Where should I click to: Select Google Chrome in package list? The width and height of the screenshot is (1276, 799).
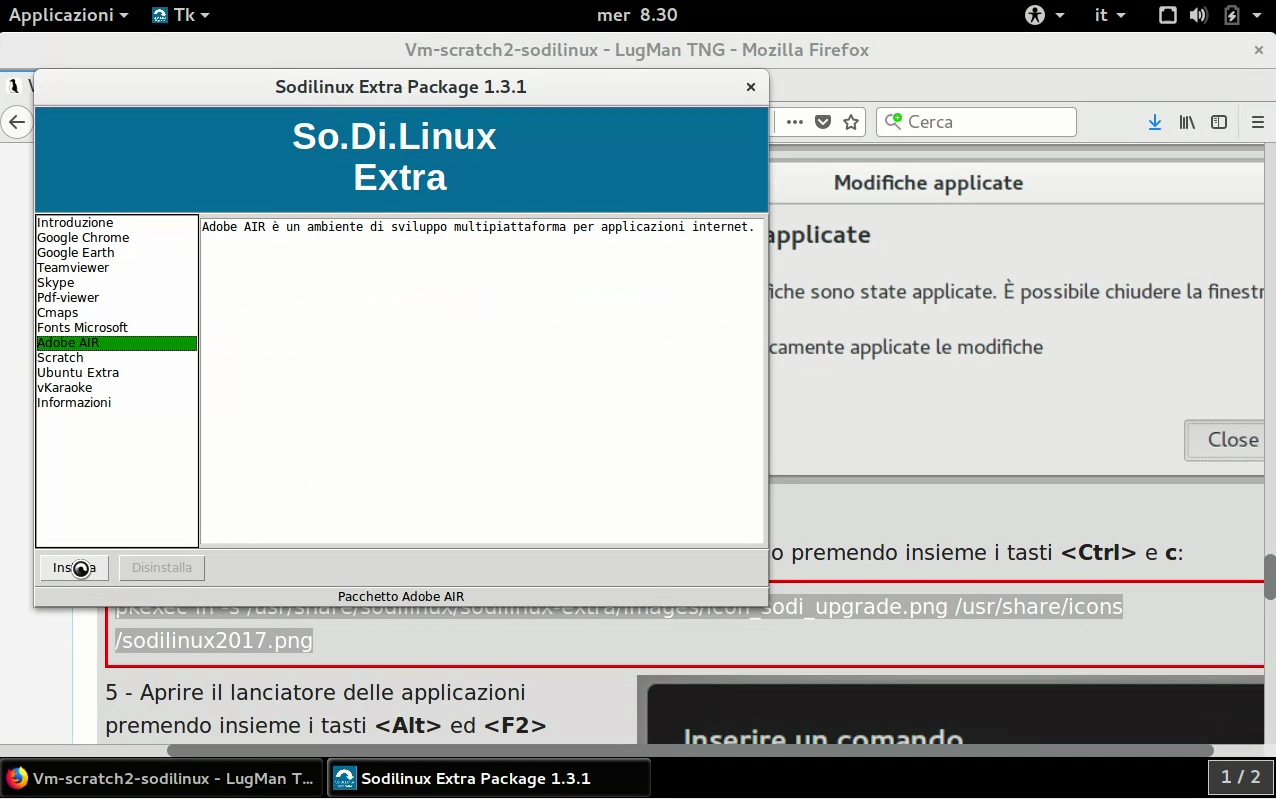83,238
